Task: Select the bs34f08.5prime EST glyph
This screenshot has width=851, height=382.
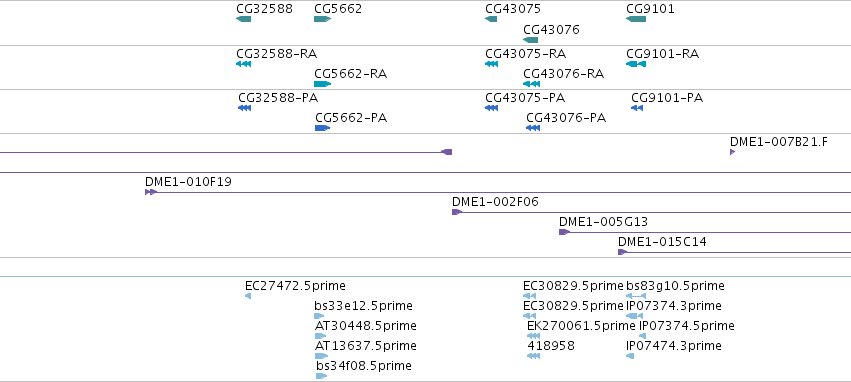Action: pyautogui.click(x=321, y=375)
